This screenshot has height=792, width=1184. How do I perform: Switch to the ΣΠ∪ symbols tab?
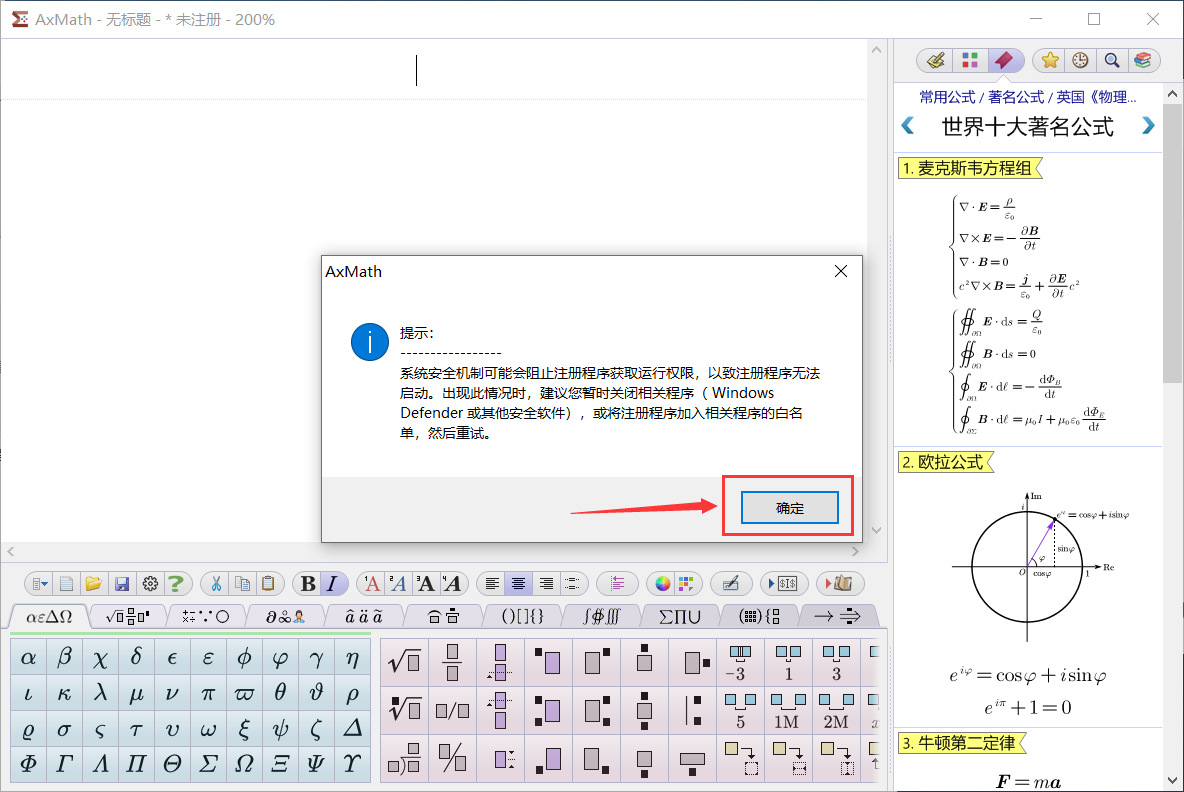[x=671, y=616]
